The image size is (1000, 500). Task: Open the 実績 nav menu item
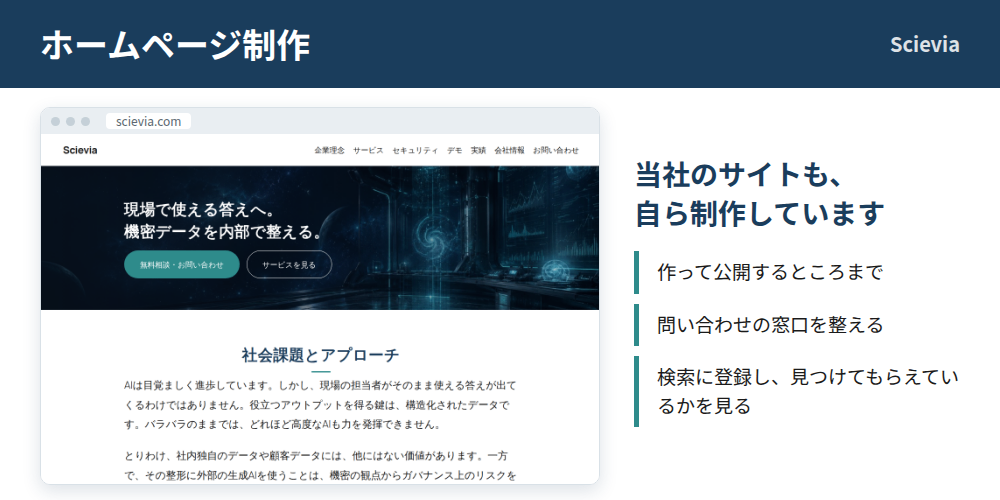point(478,151)
